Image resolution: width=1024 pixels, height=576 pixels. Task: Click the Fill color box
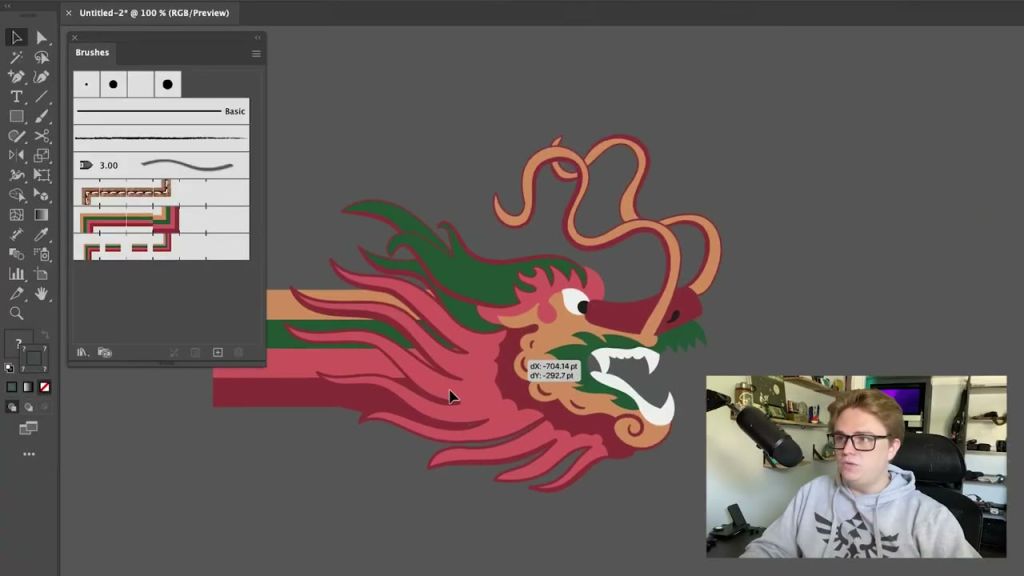pyautogui.click(x=18, y=343)
